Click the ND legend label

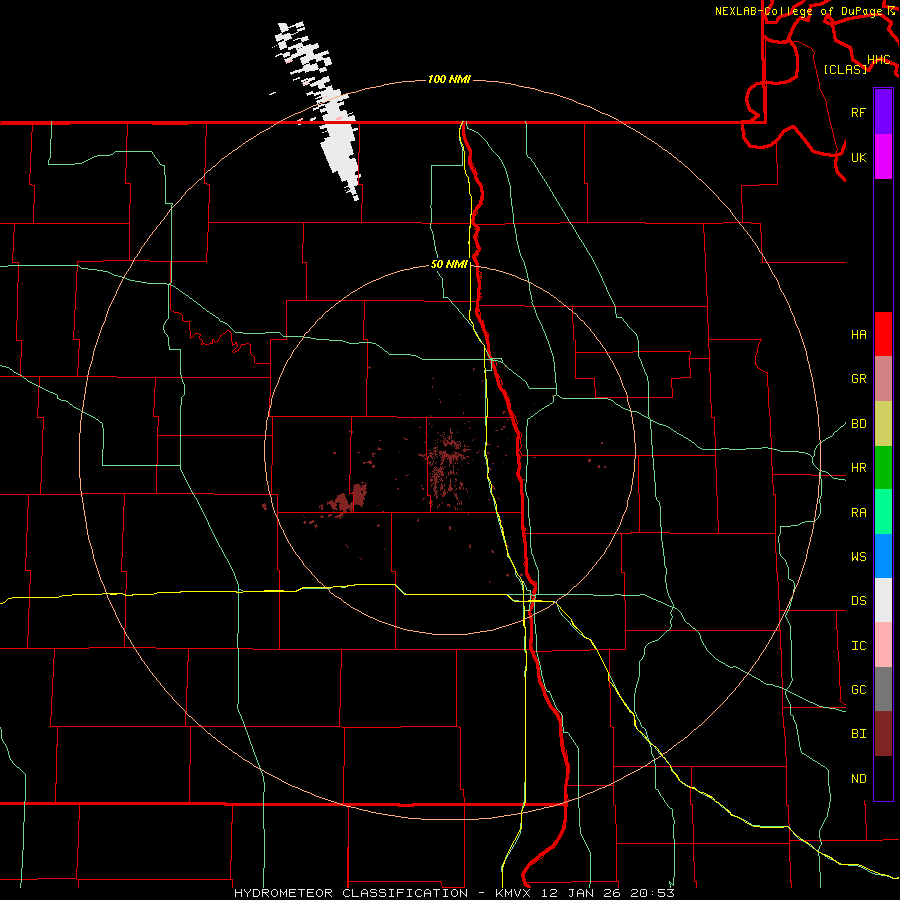point(858,779)
